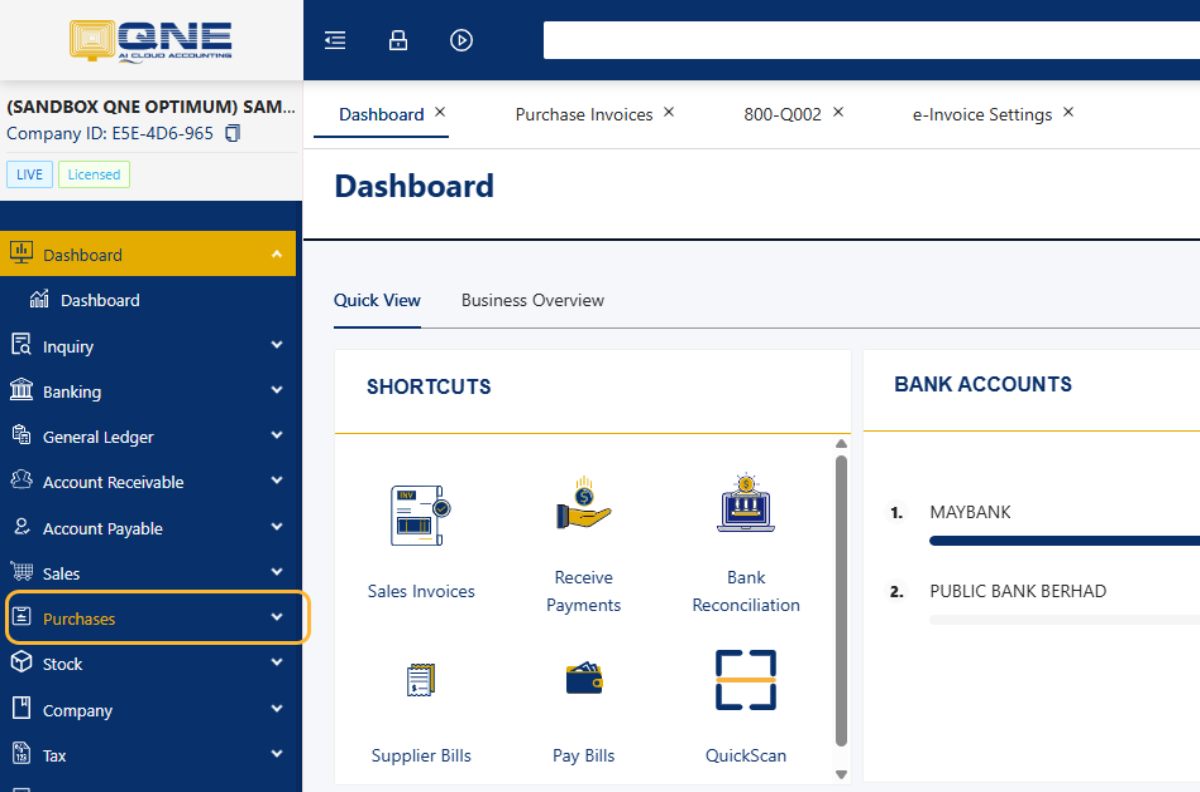Click the Purchases clipboard icon
Viewport: 1200px width, 792px height.
click(23, 618)
